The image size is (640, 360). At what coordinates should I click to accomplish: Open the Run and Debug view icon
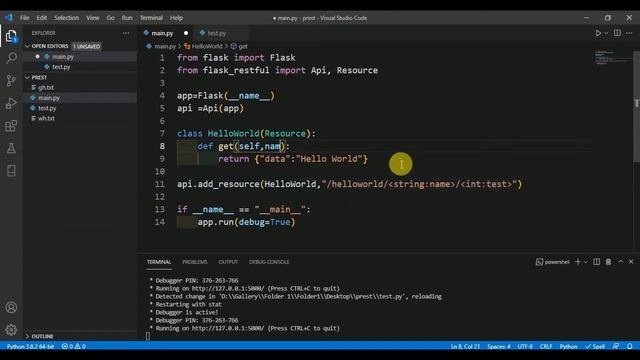point(11,103)
